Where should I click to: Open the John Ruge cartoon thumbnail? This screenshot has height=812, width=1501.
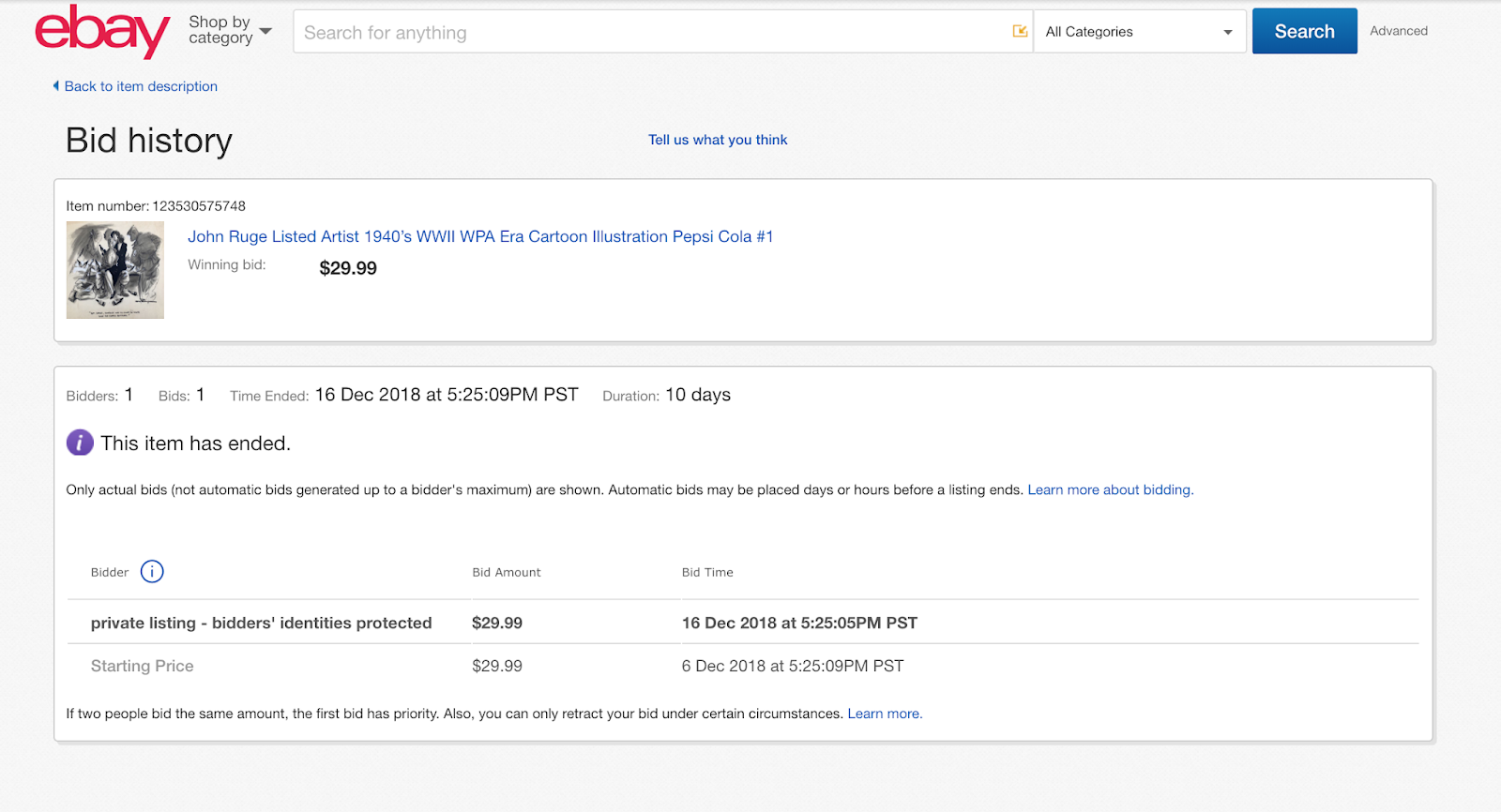(115, 270)
